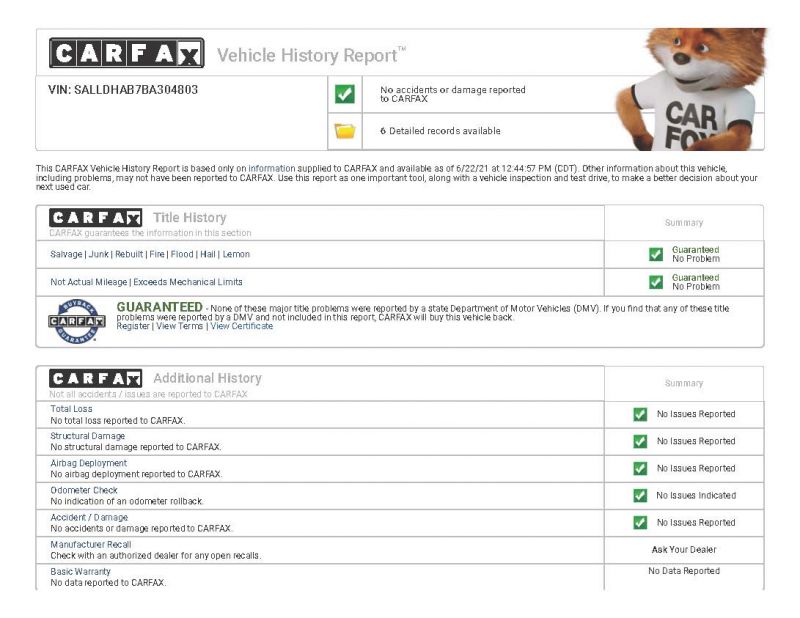Click 'Not all accidents / issues are reported to CARFAX'
Image resolution: width=800 pixels, height=618 pixels.
(x=148, y=394)
